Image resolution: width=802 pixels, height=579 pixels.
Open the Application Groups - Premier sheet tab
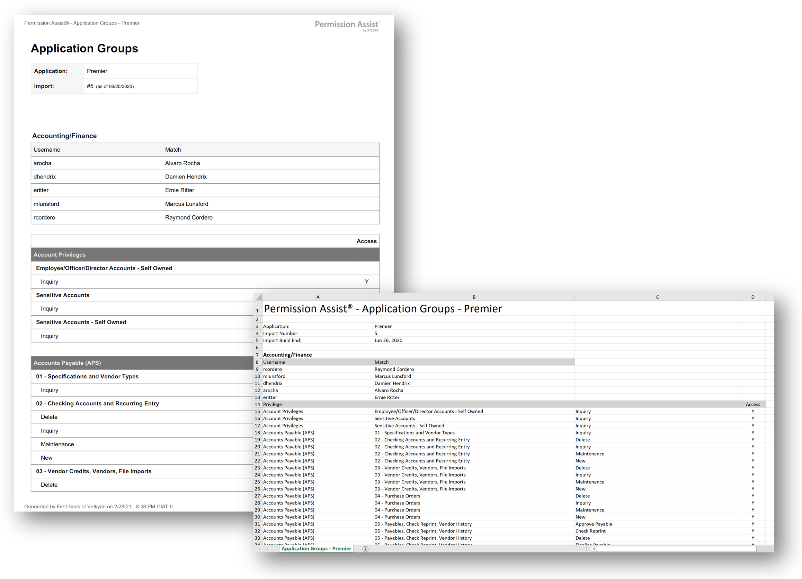[315, 549]
